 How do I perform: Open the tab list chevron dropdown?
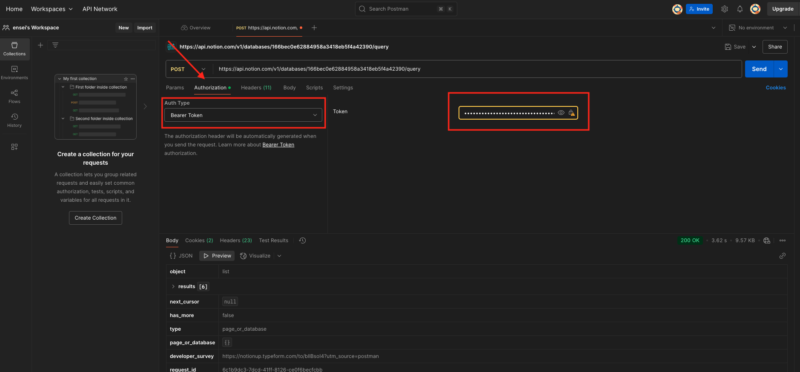tap(713, 28)
